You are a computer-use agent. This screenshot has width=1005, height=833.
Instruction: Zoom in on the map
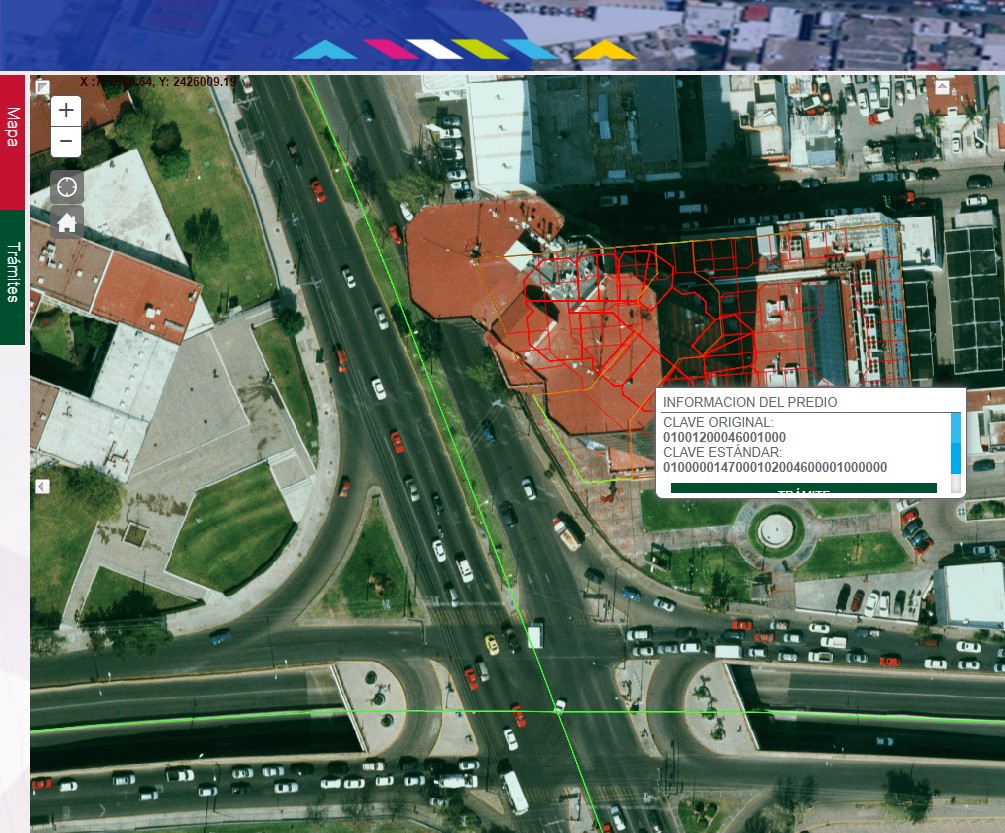tap(66, 110)
